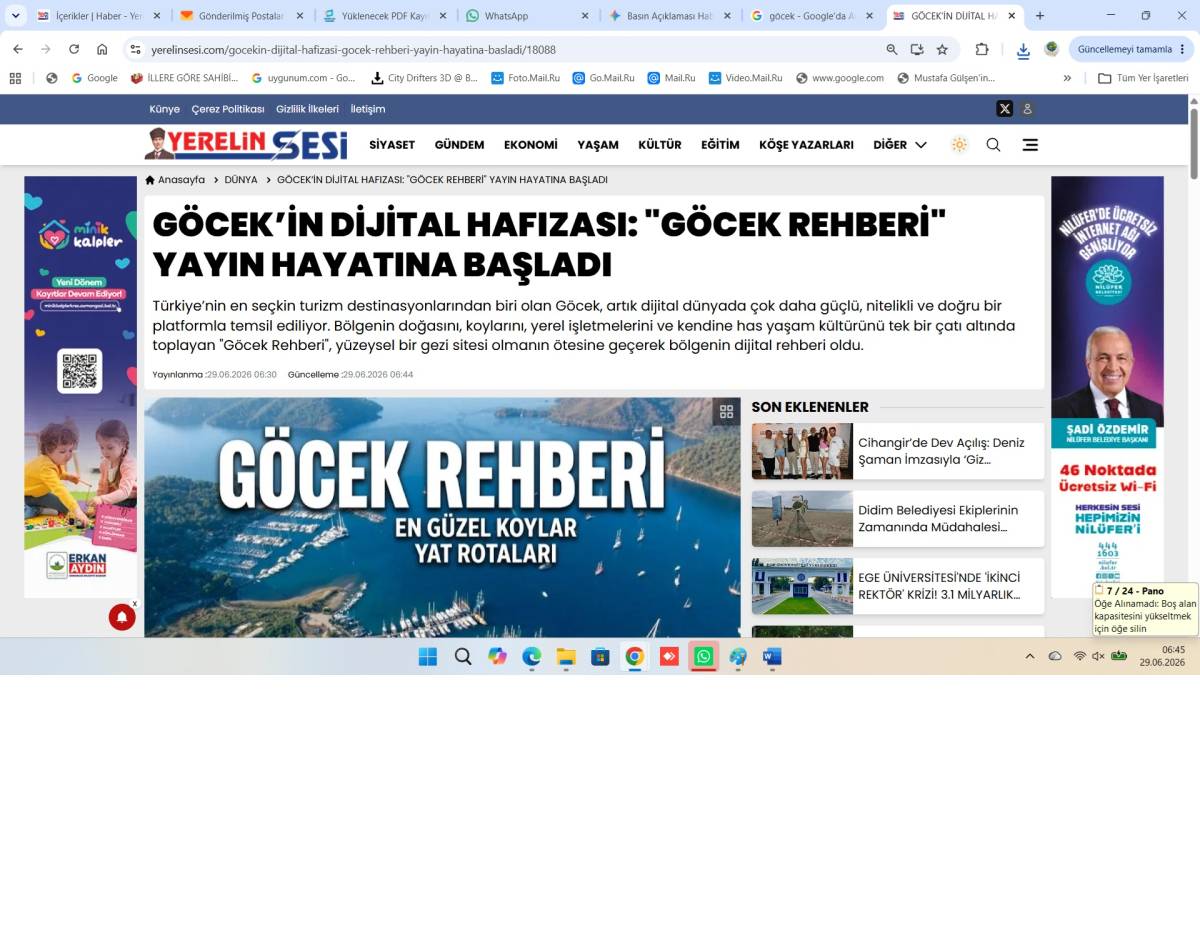
Task: Go to Anasayfa breadcrumb link
Action: click(175, 180)
